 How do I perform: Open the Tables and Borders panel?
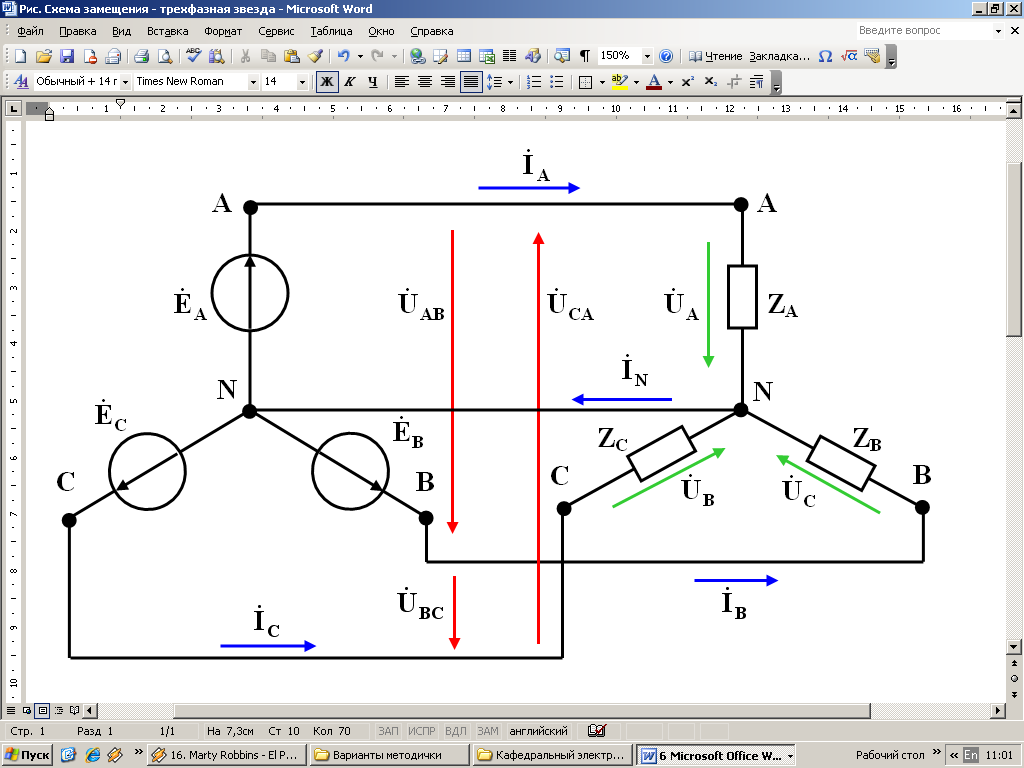(440, 56)
